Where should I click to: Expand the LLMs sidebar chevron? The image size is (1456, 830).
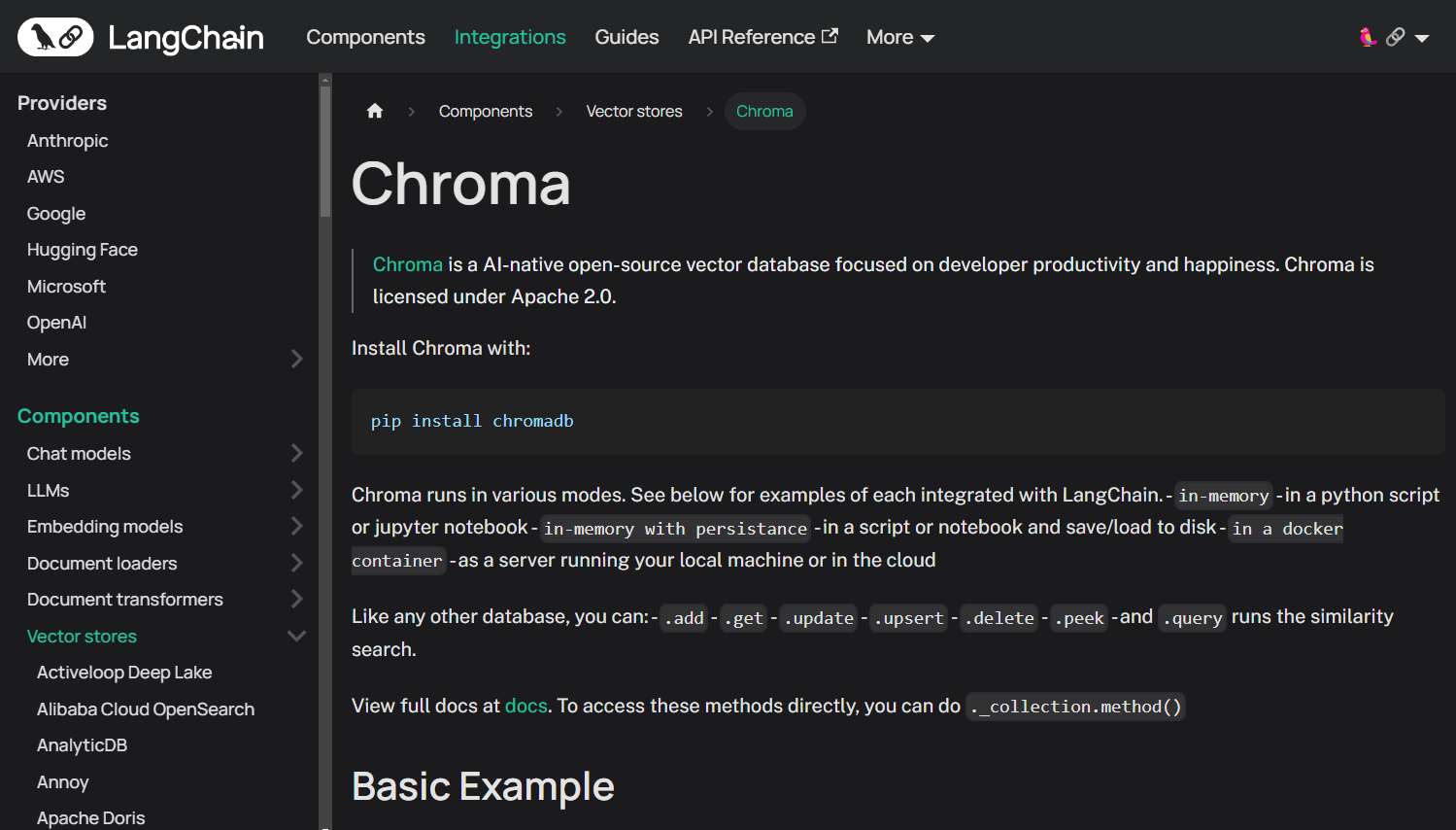297,490
